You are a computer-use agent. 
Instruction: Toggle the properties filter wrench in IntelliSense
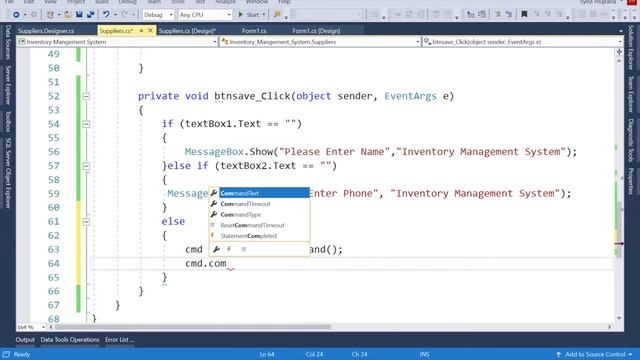coord(216,249)
